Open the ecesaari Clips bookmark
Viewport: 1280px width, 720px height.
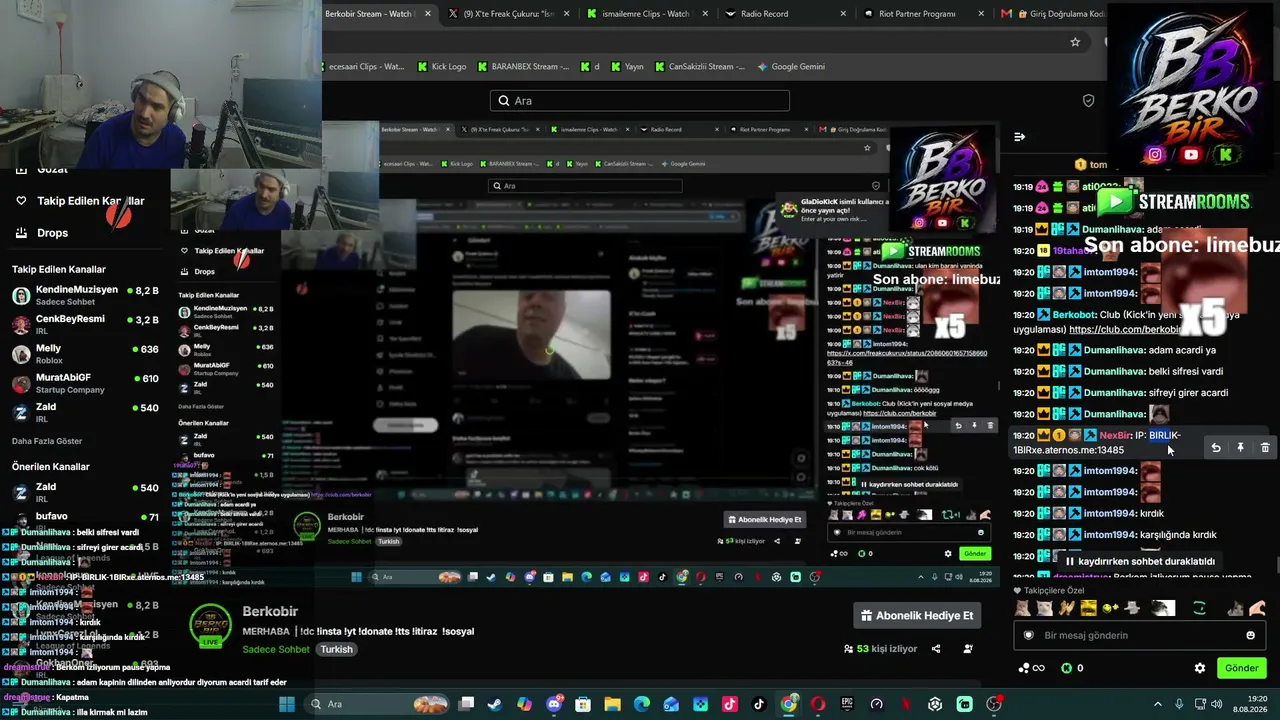point(364,67)
